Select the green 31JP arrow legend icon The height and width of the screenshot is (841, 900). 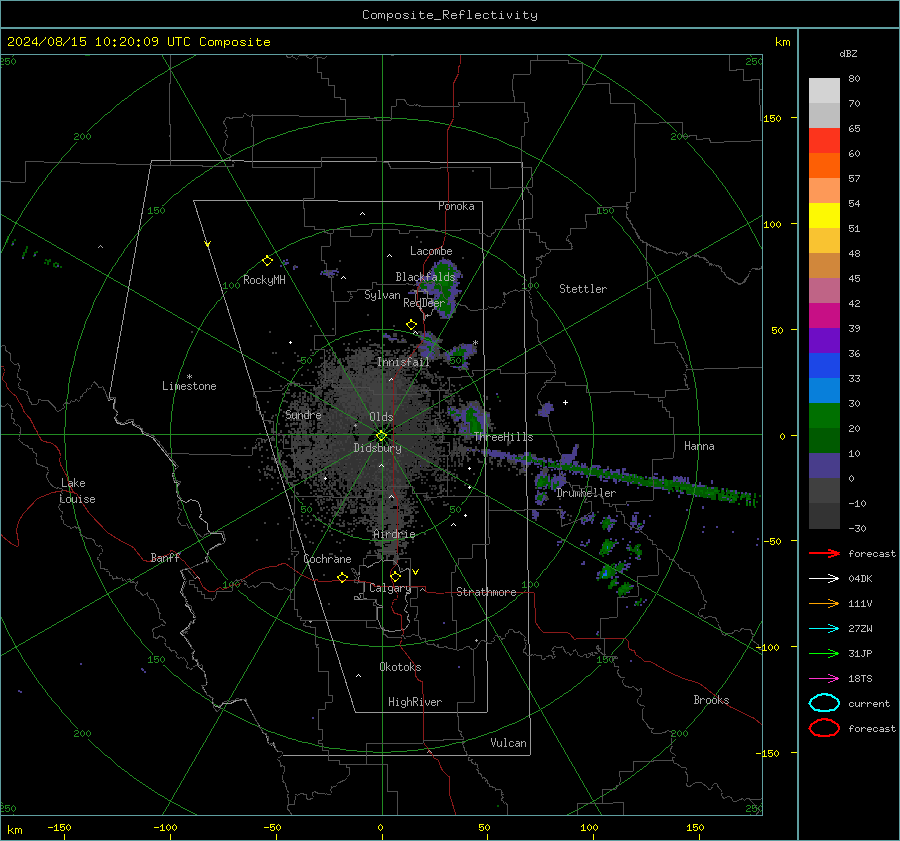click(x=824, y=653)
